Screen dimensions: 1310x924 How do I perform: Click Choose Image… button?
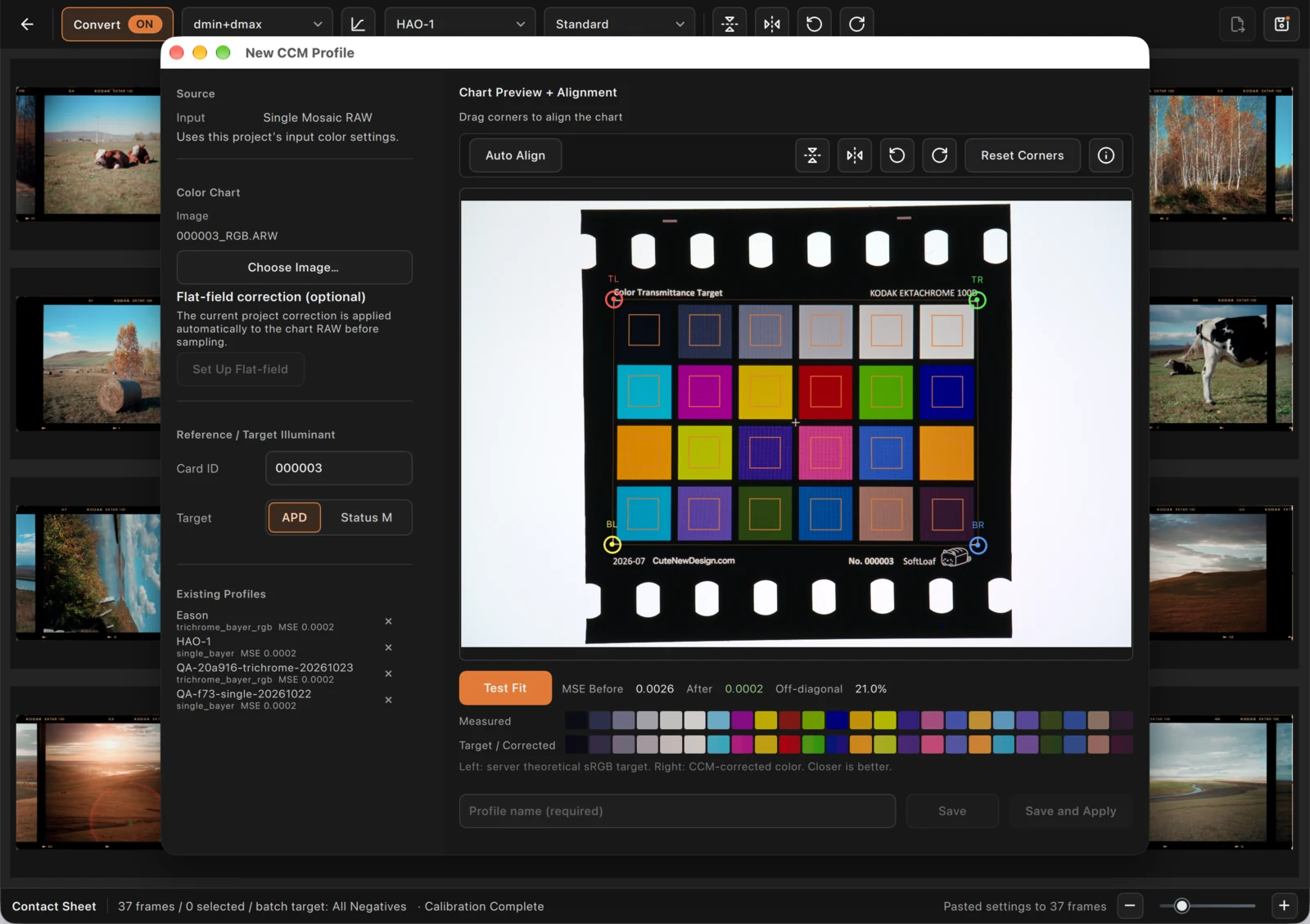[294, 268]
